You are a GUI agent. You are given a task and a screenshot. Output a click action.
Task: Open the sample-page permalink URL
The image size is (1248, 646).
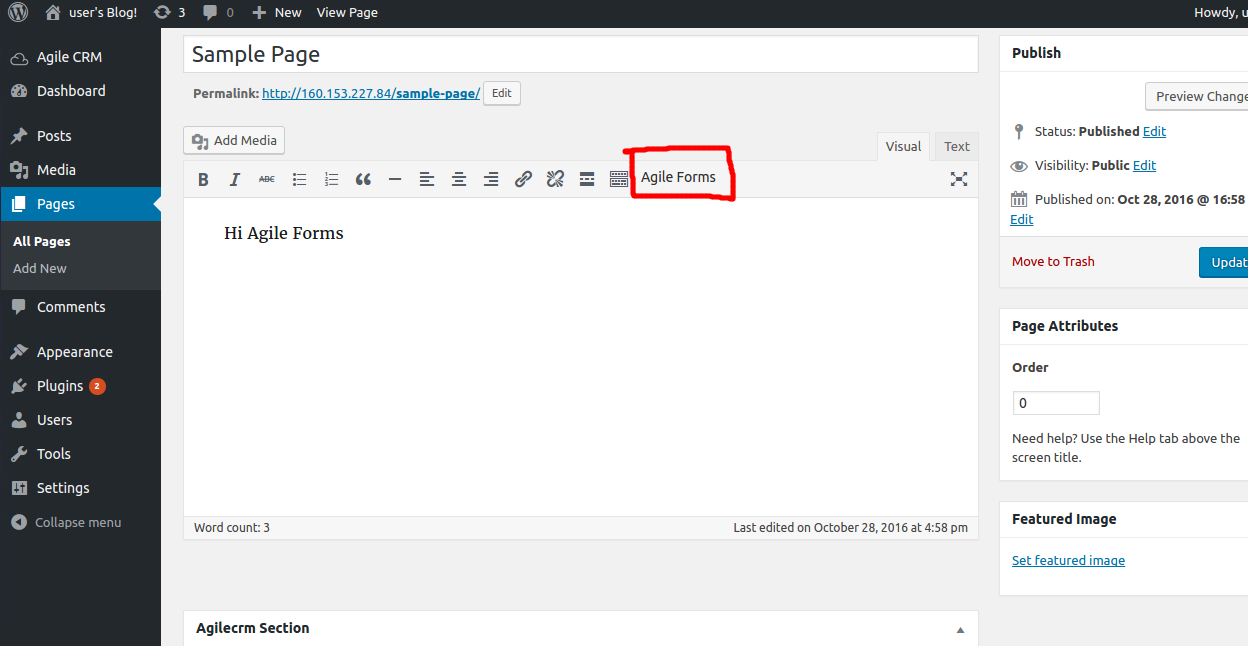[371, 93]
